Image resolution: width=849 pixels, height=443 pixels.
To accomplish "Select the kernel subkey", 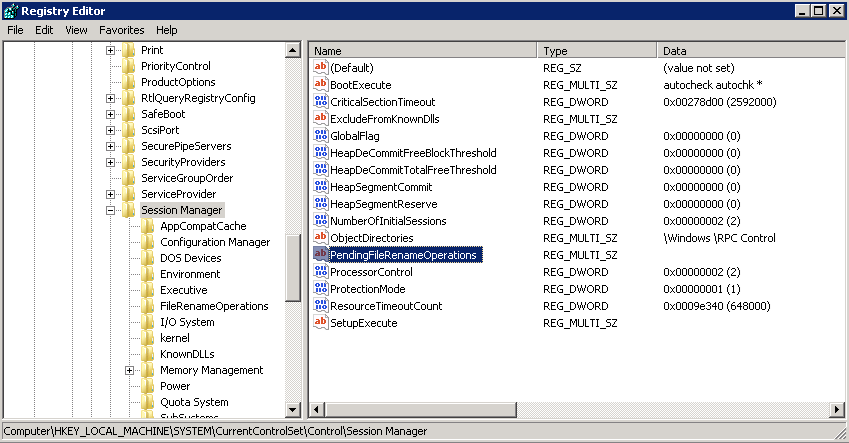I will [x=175, y=338].
